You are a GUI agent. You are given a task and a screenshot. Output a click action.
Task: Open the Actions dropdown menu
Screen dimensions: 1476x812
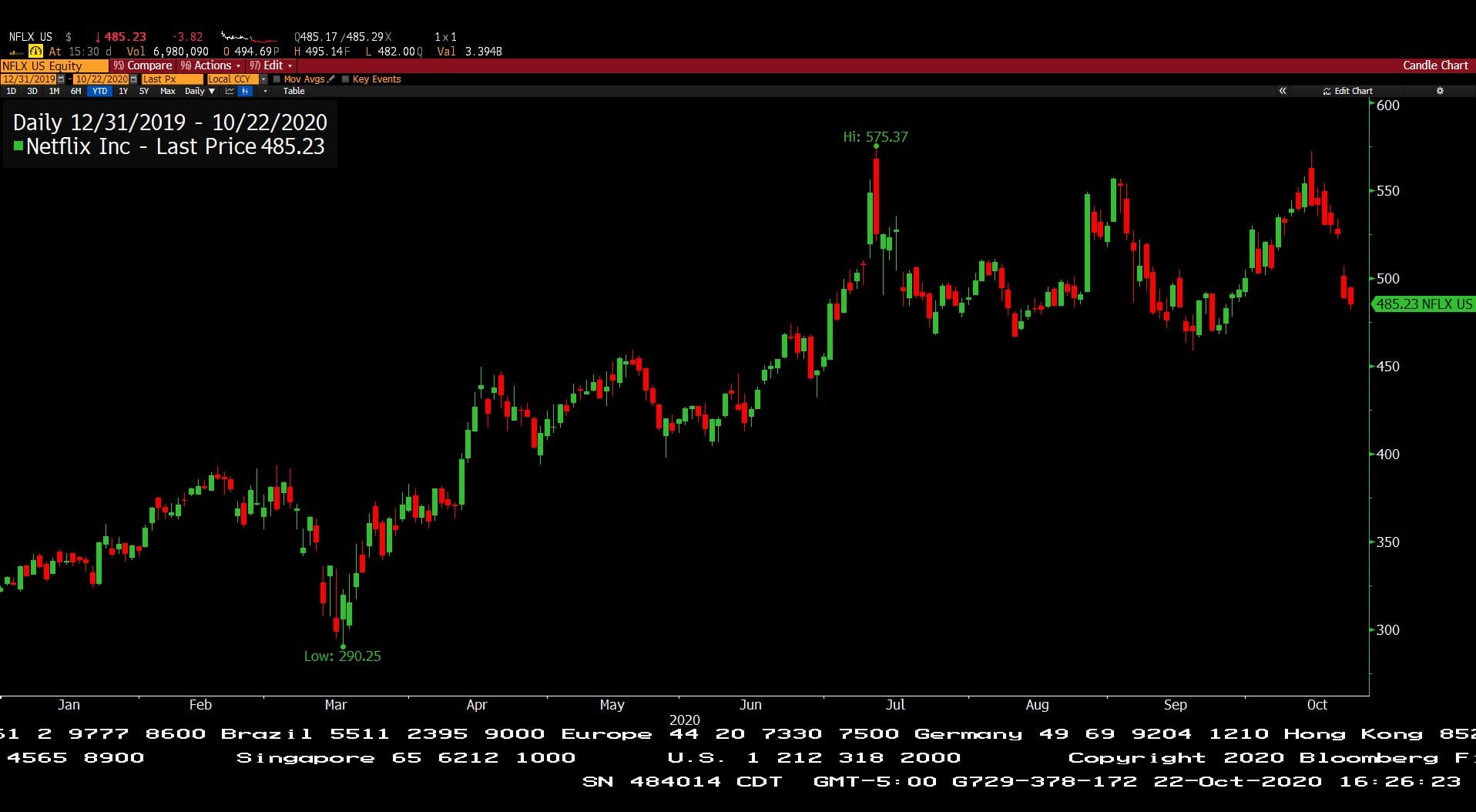[x=210, y=65]
